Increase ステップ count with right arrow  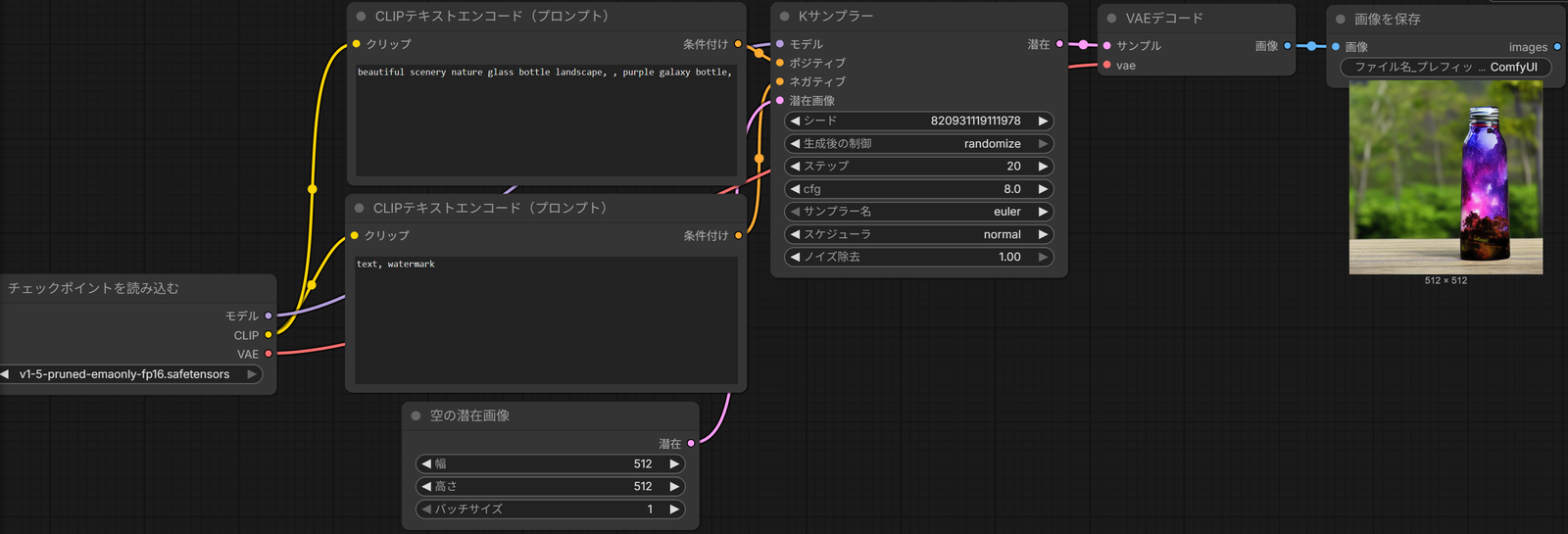[1043, 167]
